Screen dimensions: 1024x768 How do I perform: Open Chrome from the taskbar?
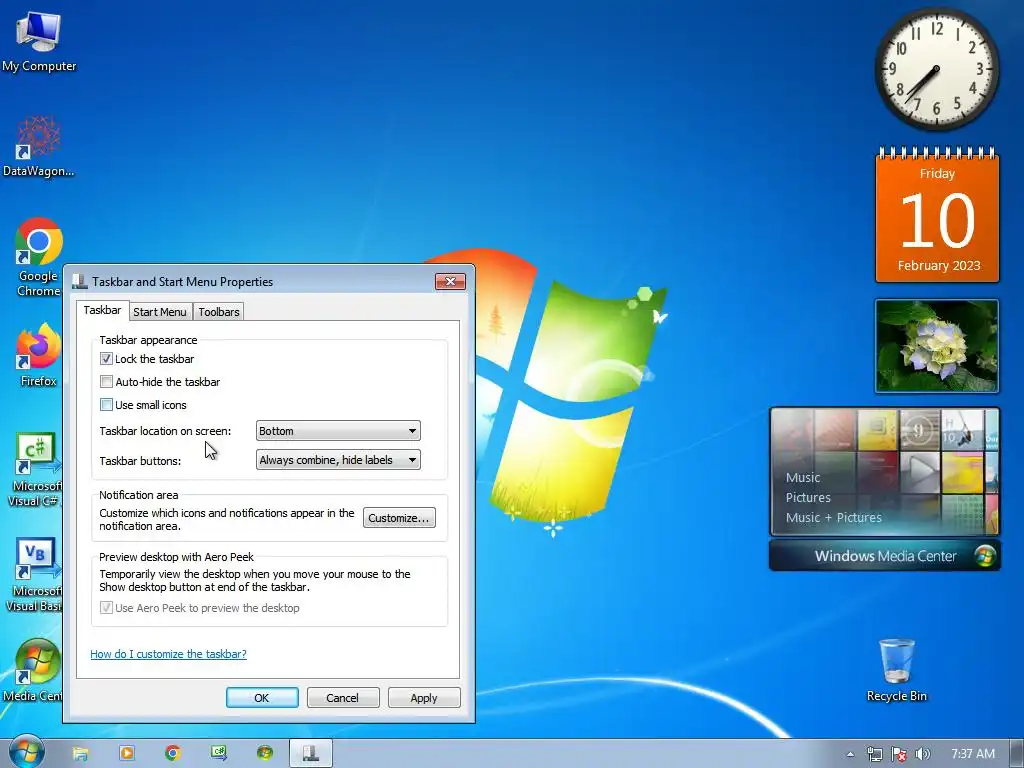172,754
